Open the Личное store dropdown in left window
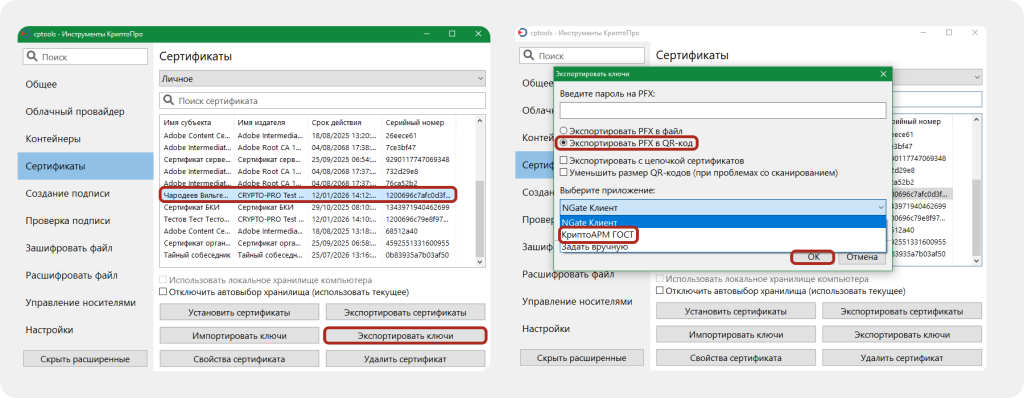 point(323,78)
